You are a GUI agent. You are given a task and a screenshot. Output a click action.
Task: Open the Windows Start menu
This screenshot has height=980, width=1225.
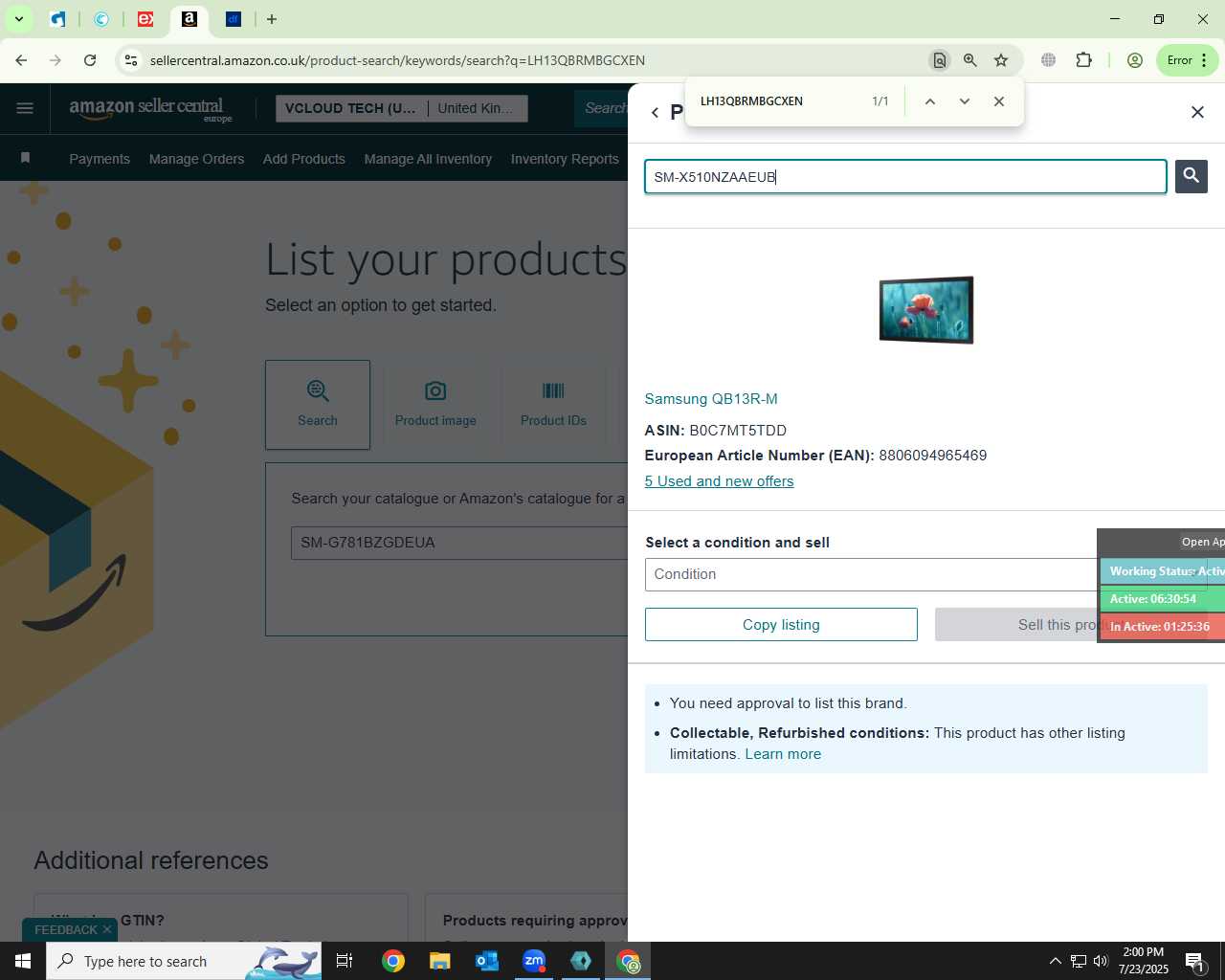(23, 961)
